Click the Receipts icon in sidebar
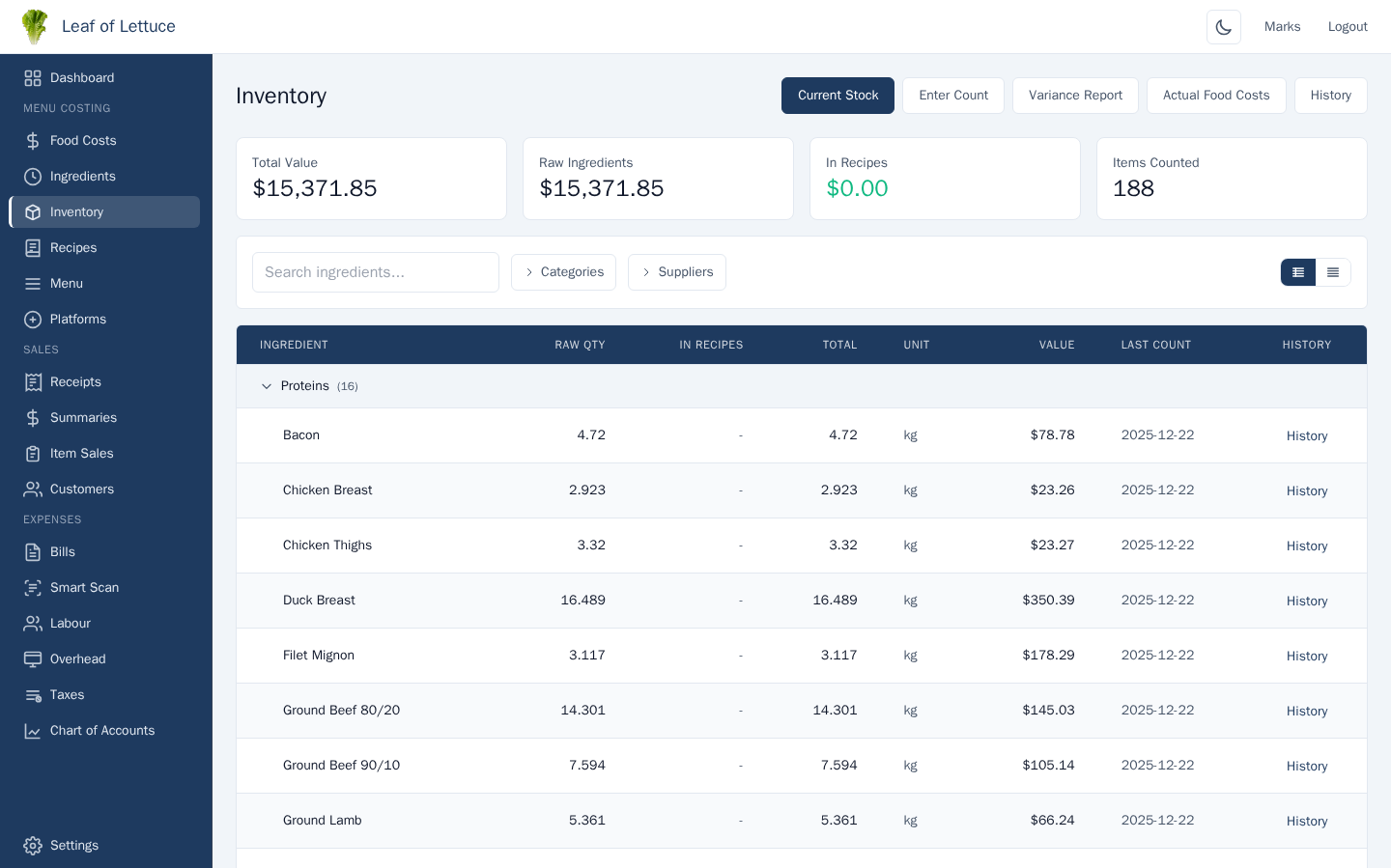This screenshot has height=868, width=1391. pyautogui.click(x=33, y=382)
